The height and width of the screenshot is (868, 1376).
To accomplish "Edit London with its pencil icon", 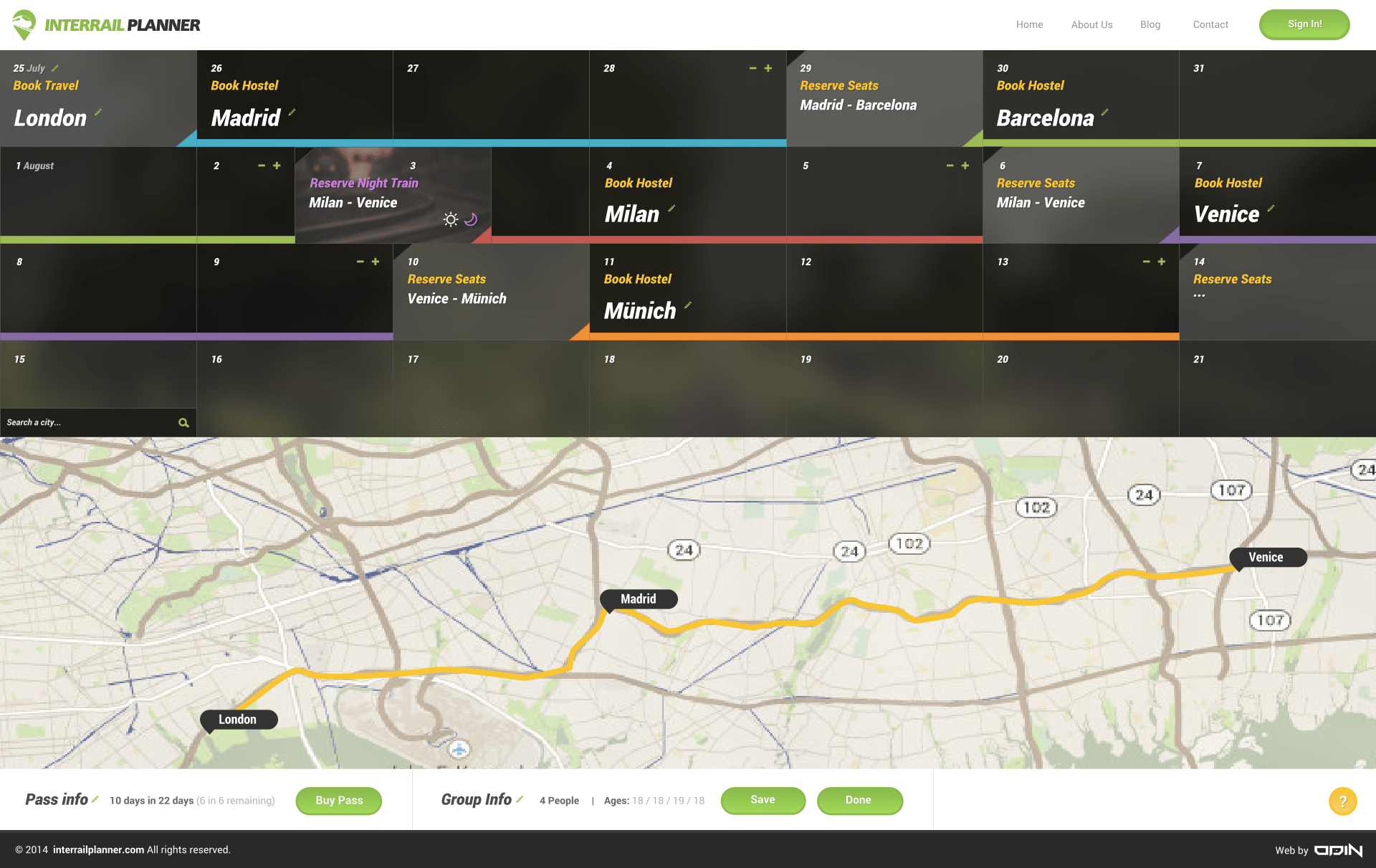I will click(x=97, y=113).
